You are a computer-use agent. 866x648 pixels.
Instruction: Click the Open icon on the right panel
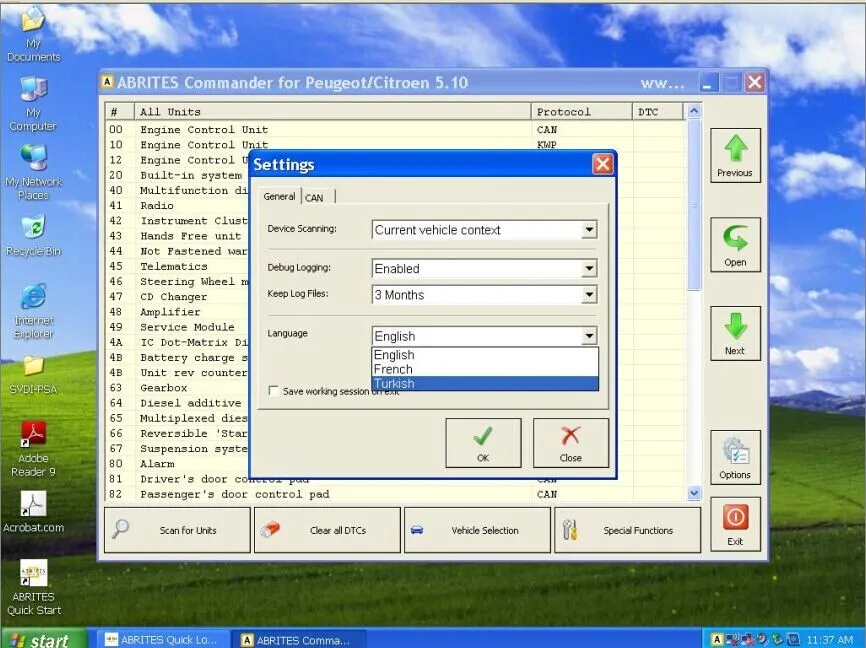(735, 243)
